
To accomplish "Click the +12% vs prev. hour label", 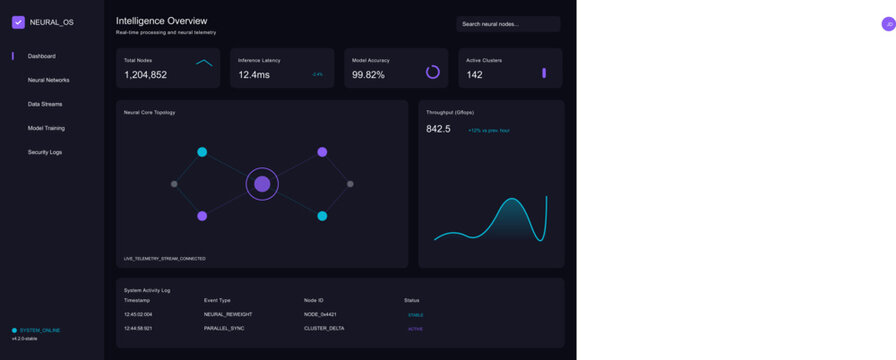I will 489,130.
